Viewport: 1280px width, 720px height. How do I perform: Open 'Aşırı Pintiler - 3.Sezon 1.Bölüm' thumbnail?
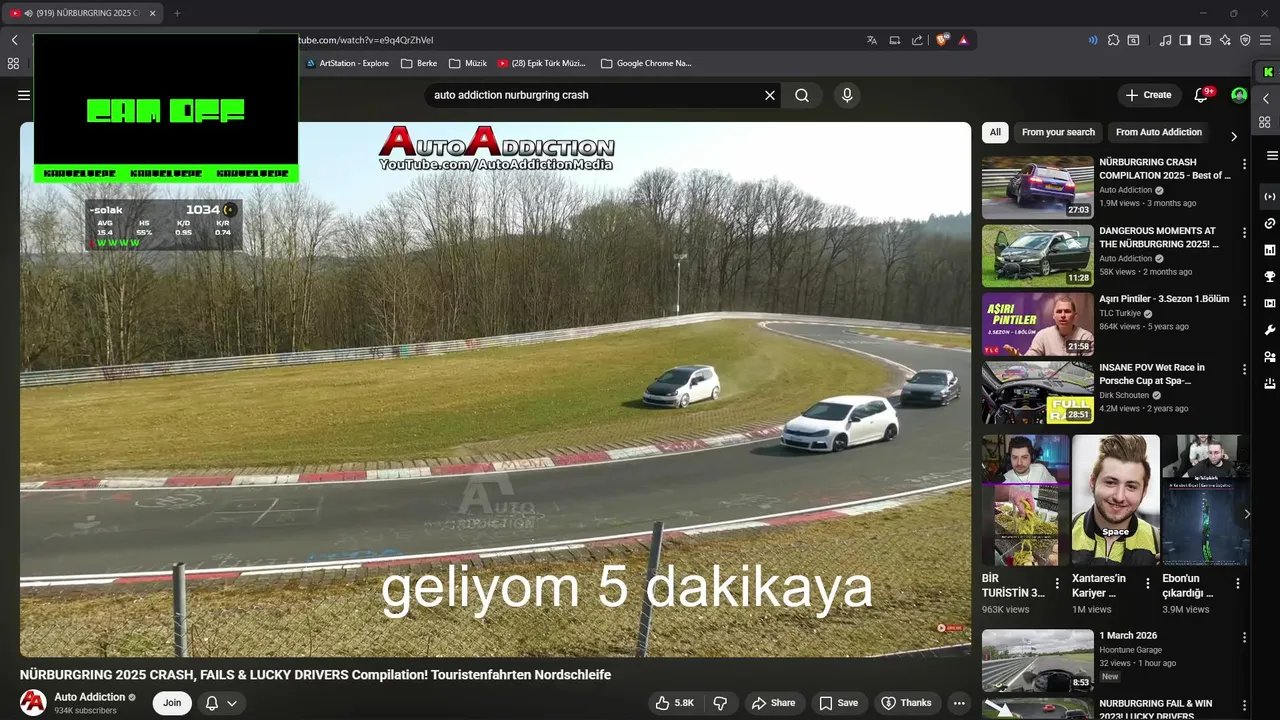[x=1037, y=324]
